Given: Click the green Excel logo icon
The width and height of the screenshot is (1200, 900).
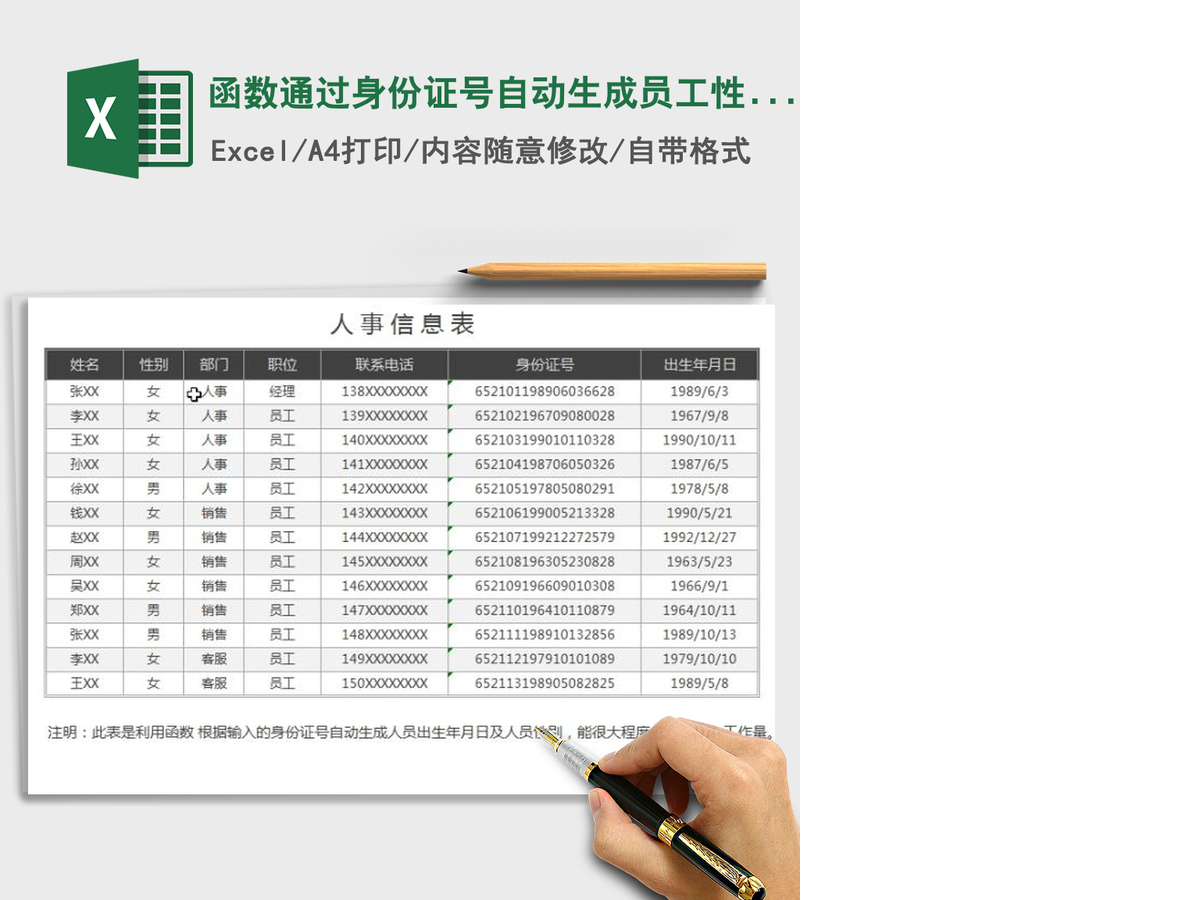Looking at the screenshot, I should (x=130, y=119).
